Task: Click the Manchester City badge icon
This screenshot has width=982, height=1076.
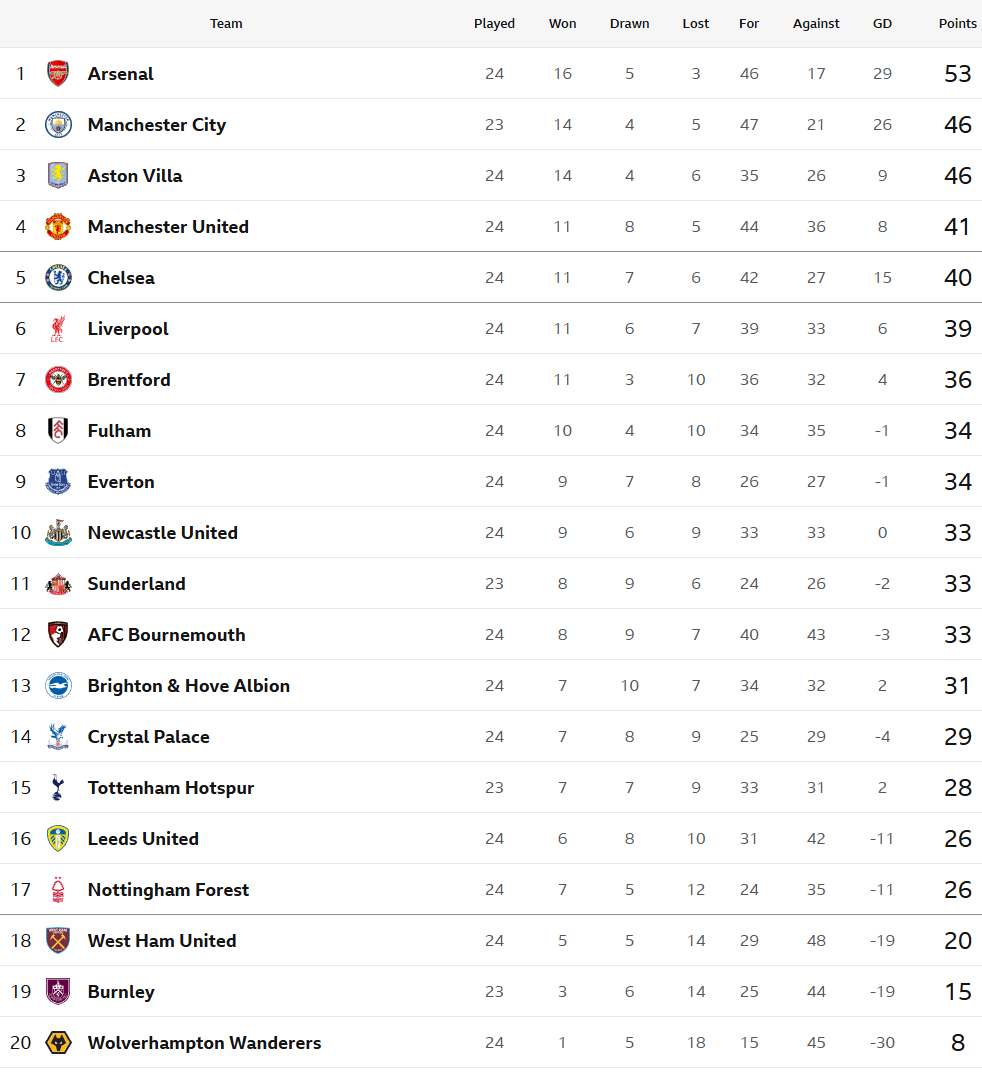Action: click(58, 125)
